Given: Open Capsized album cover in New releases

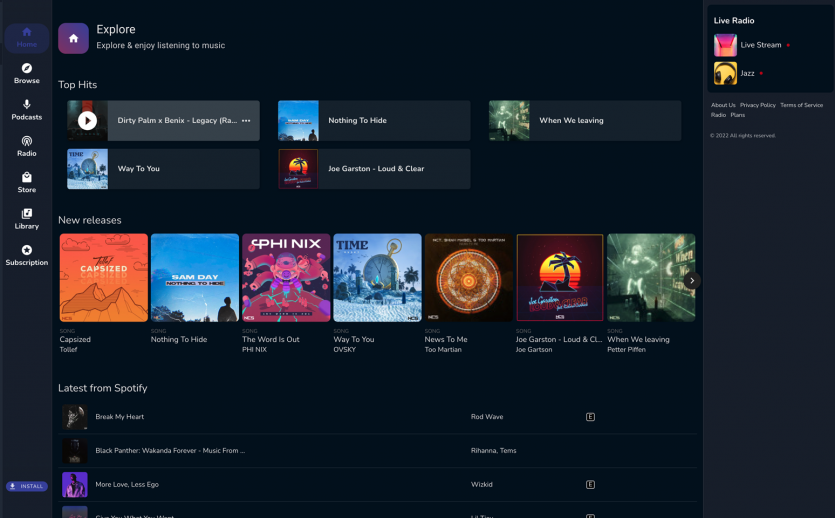Looking at the screenshot, I should point(104,277).
